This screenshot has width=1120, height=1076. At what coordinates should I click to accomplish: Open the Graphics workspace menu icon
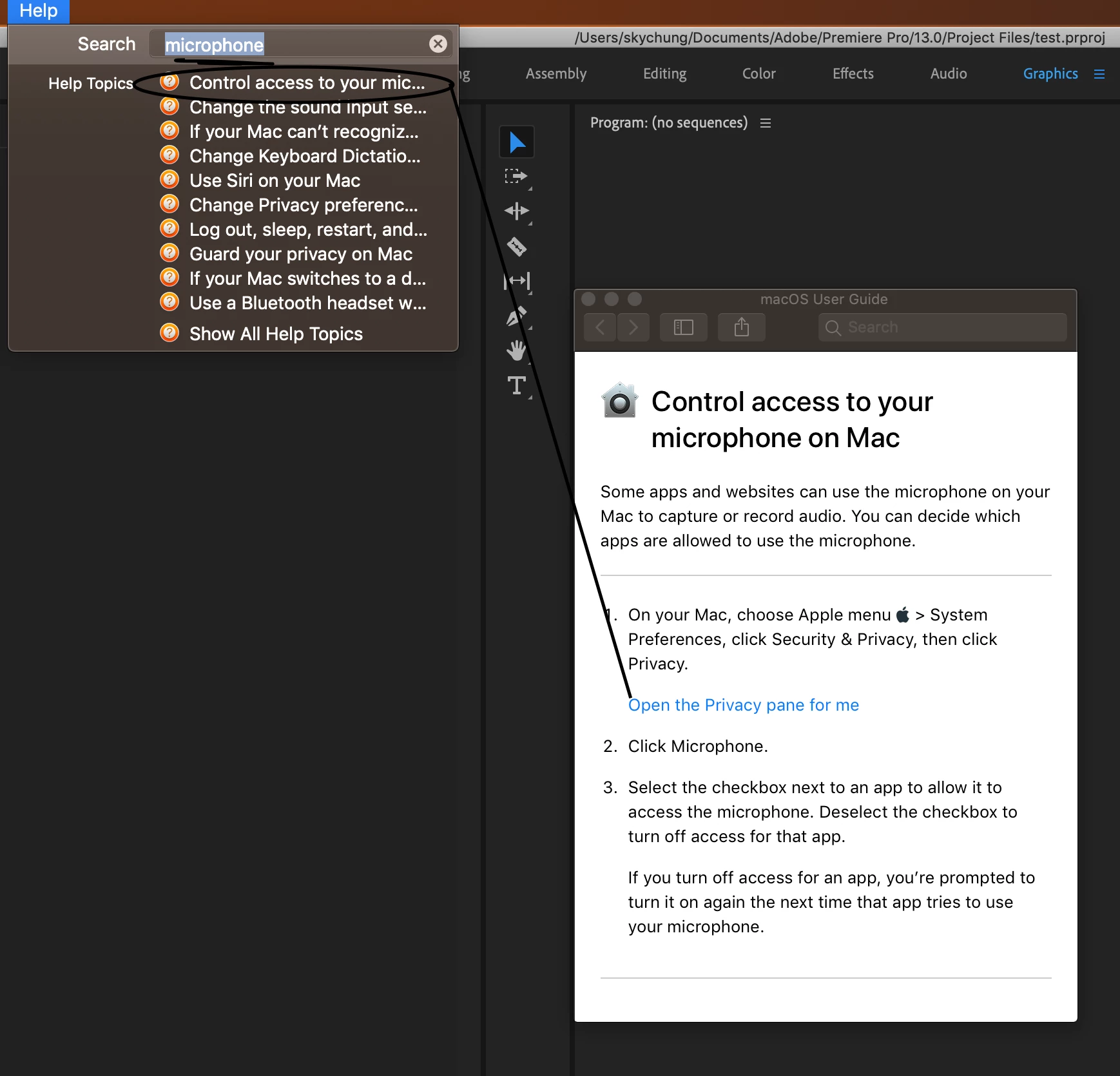[x=1099, y=74]
